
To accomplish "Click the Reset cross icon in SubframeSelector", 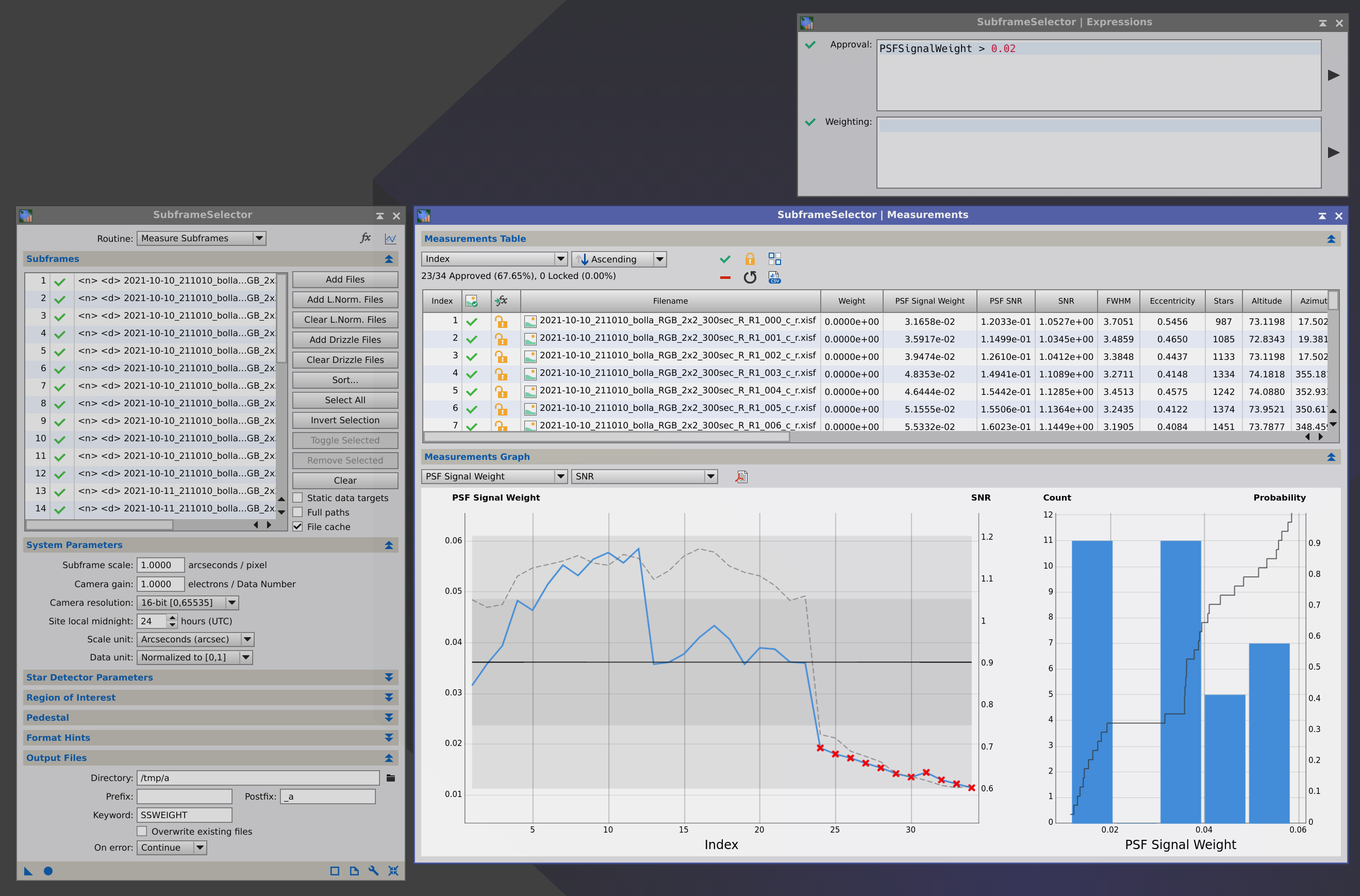I will (x=393, y=871).
